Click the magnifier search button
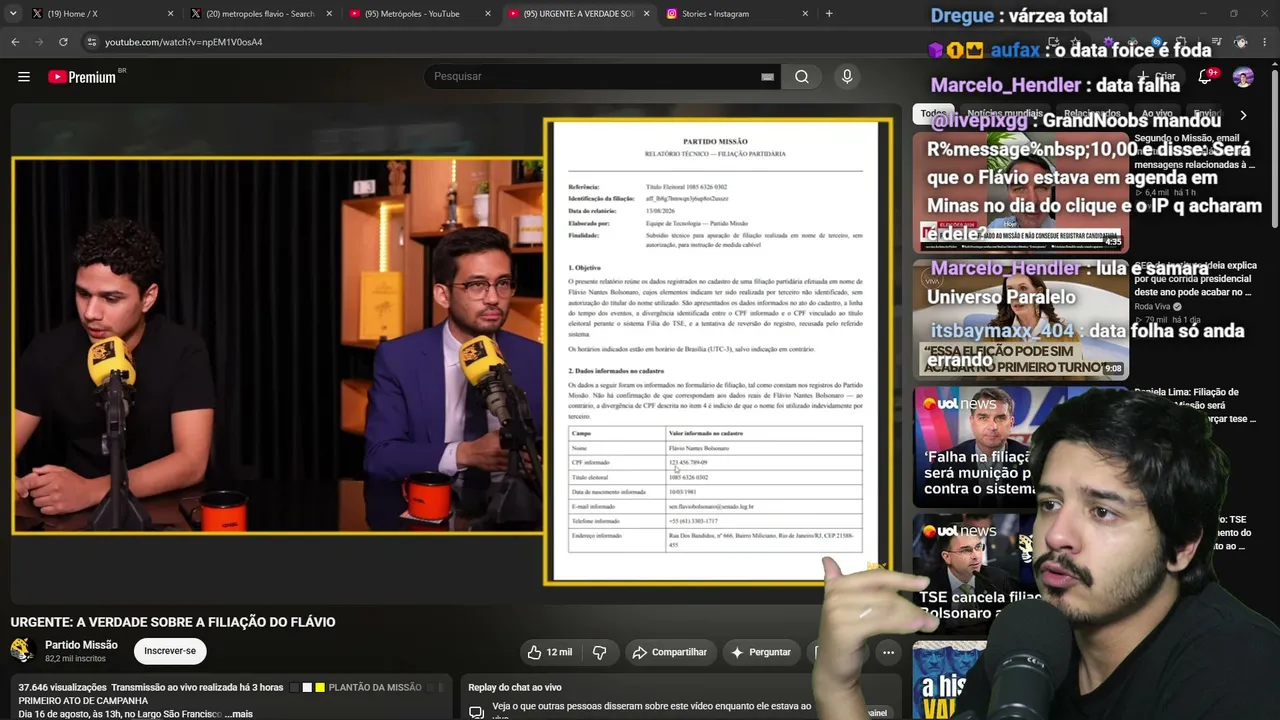Viewport: 1280px width, 720px height. click(802, 77)
